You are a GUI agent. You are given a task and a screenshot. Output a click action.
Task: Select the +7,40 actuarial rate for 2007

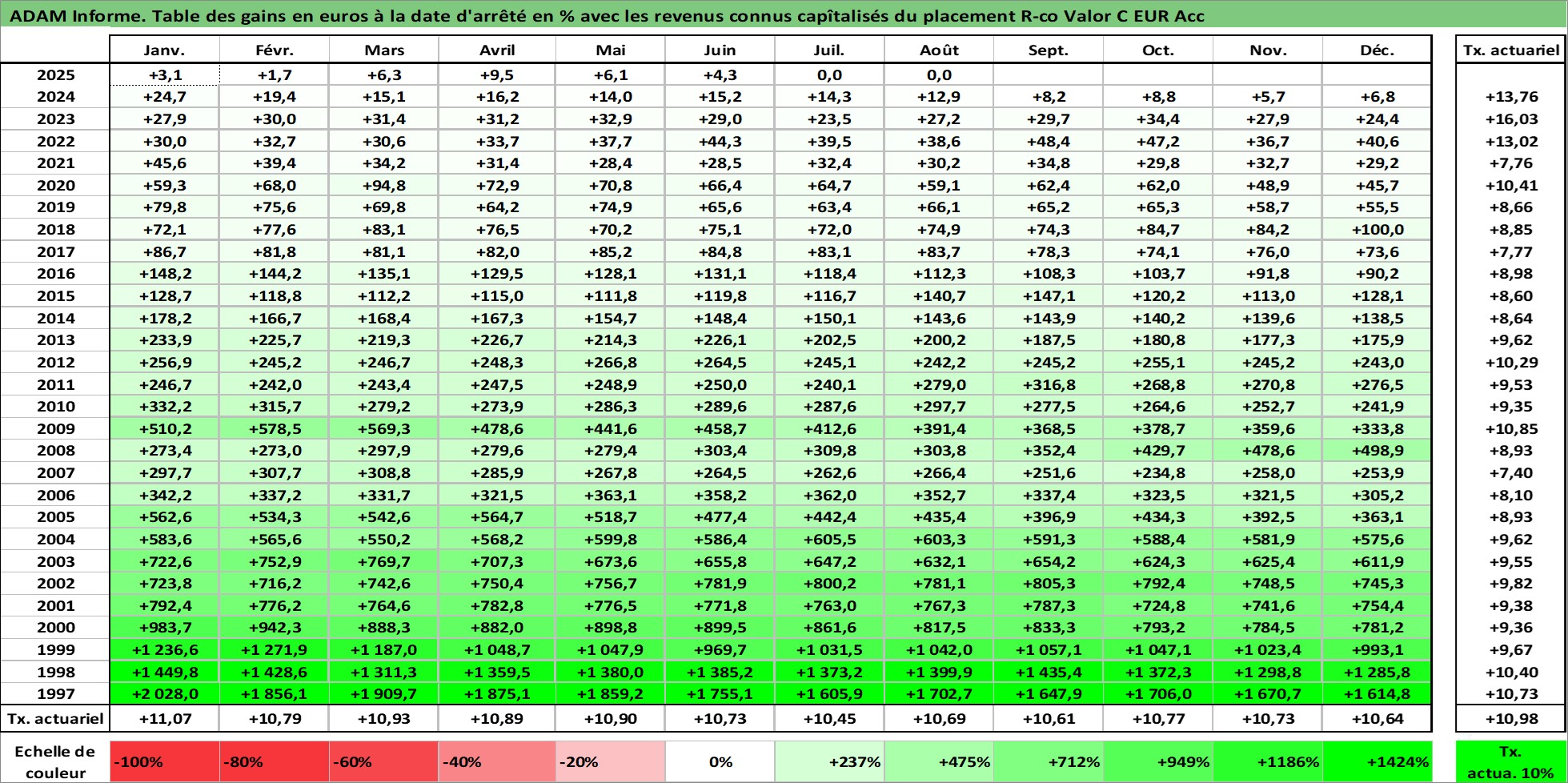1511,473
